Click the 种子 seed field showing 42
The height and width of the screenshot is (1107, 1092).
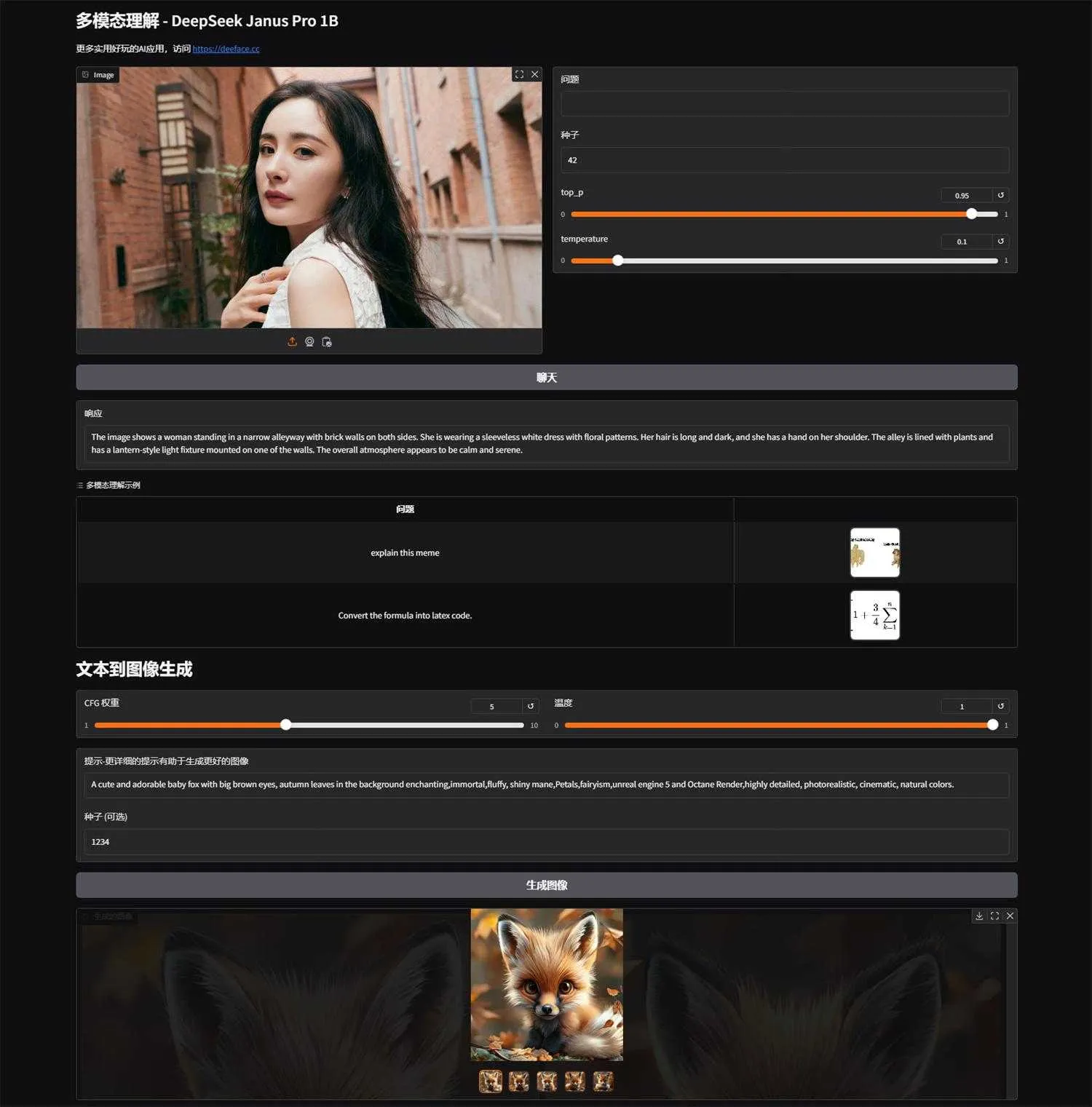(785, 160)
